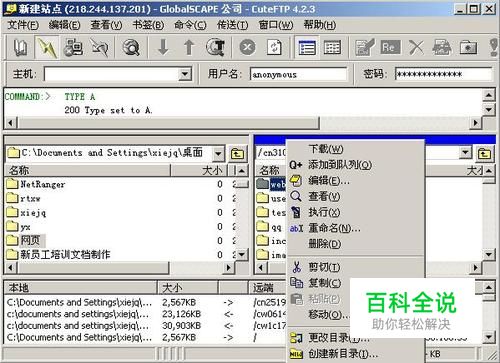Choose 编辑(E)... from context menu
The image size is (500, 363).
(355, 181)
